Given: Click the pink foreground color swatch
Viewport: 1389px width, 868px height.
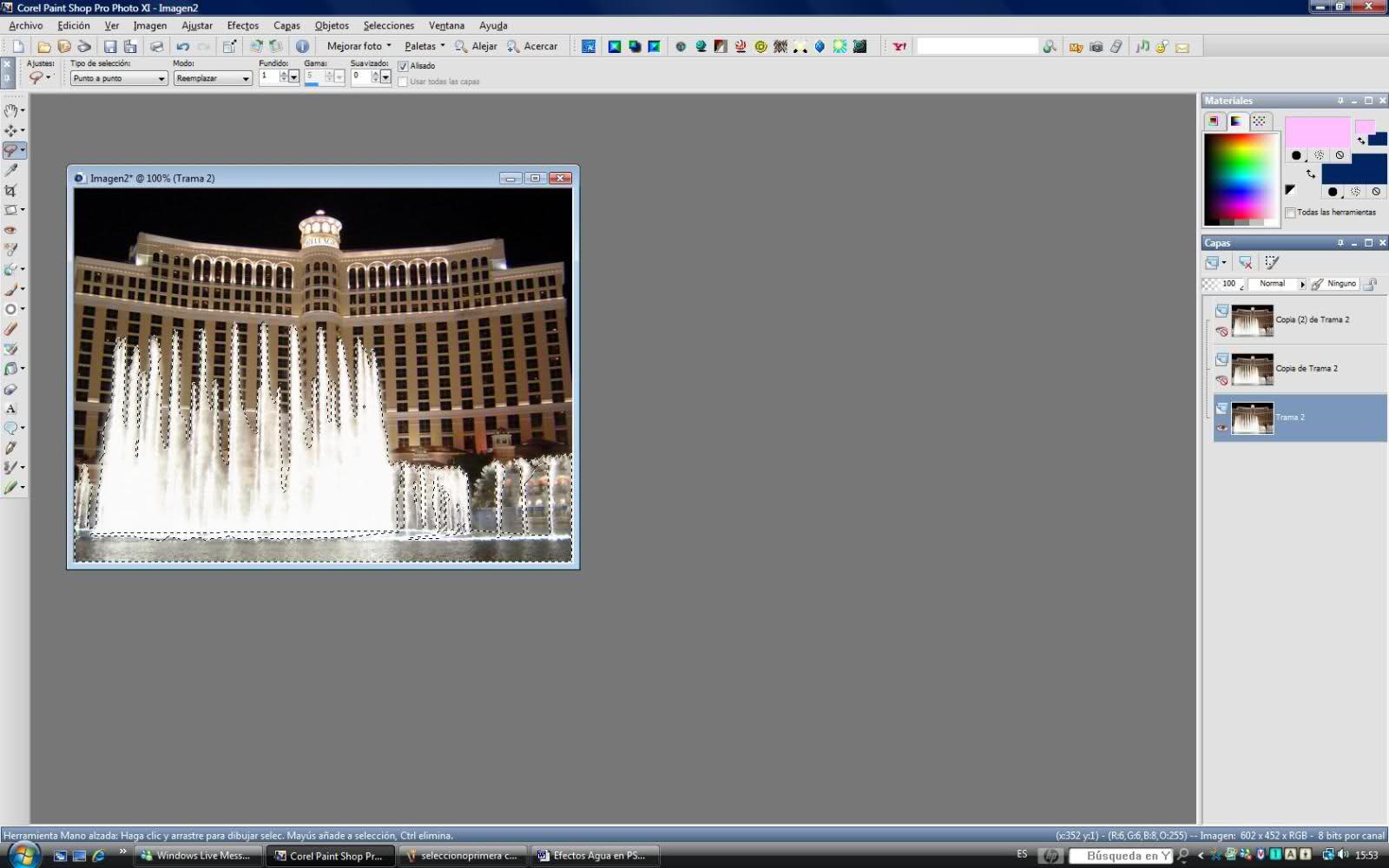Looking at the screenshot, I should pyautogui.click(x=1316, y=133).
